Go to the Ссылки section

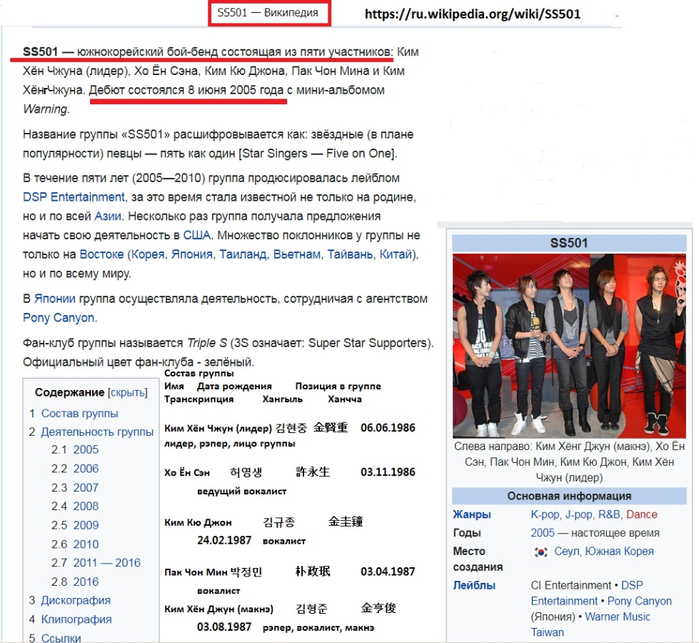click(61, 638)
